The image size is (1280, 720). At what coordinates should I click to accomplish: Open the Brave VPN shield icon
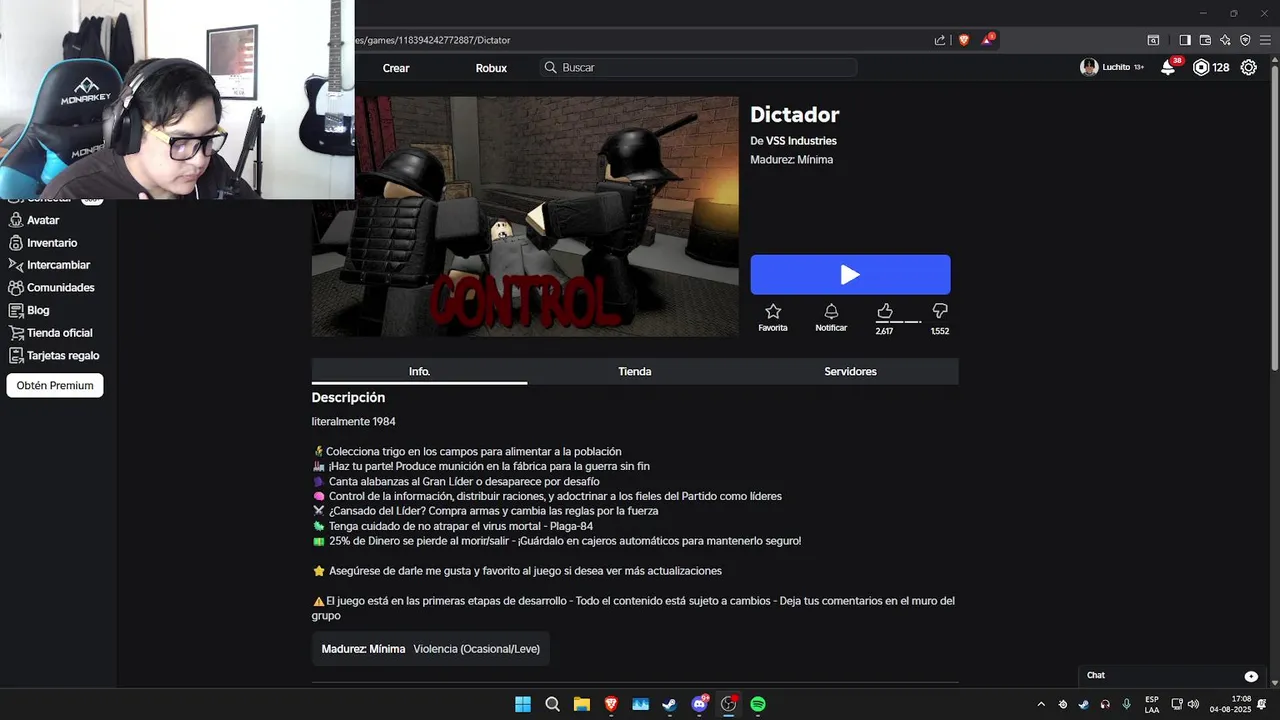1245,40
